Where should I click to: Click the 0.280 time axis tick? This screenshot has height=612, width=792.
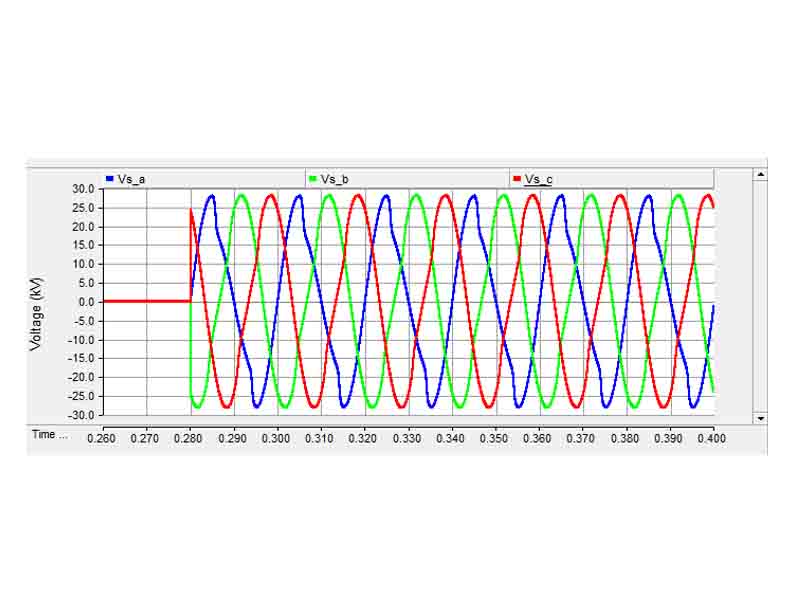[189, 437]
